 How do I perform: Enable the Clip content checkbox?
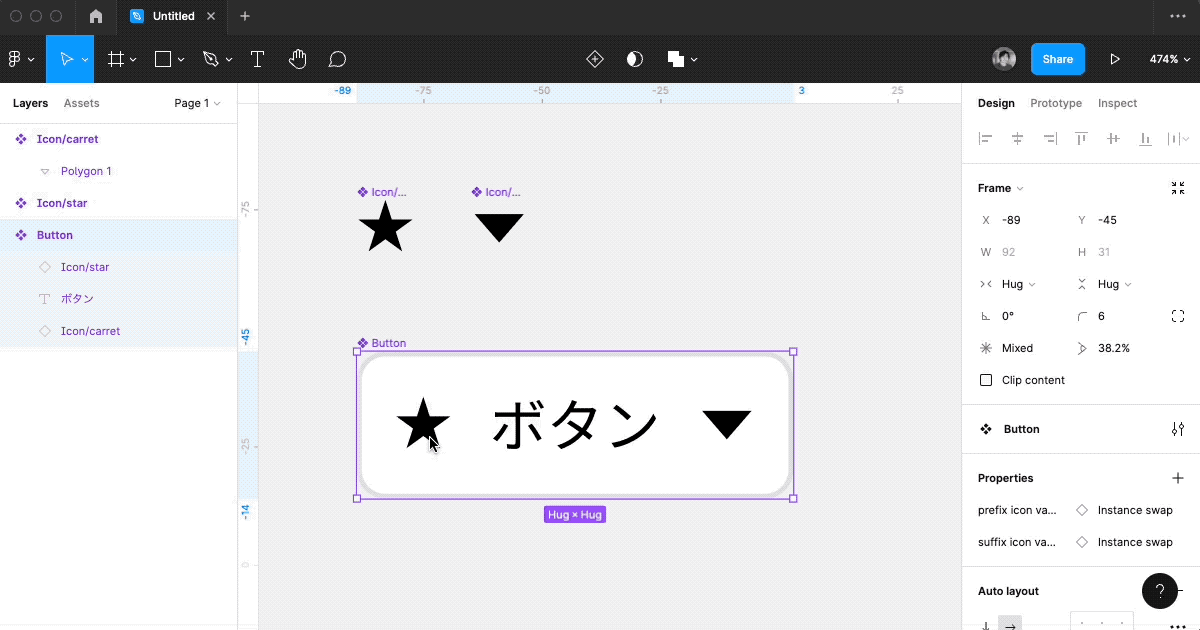tap(985, 380)
